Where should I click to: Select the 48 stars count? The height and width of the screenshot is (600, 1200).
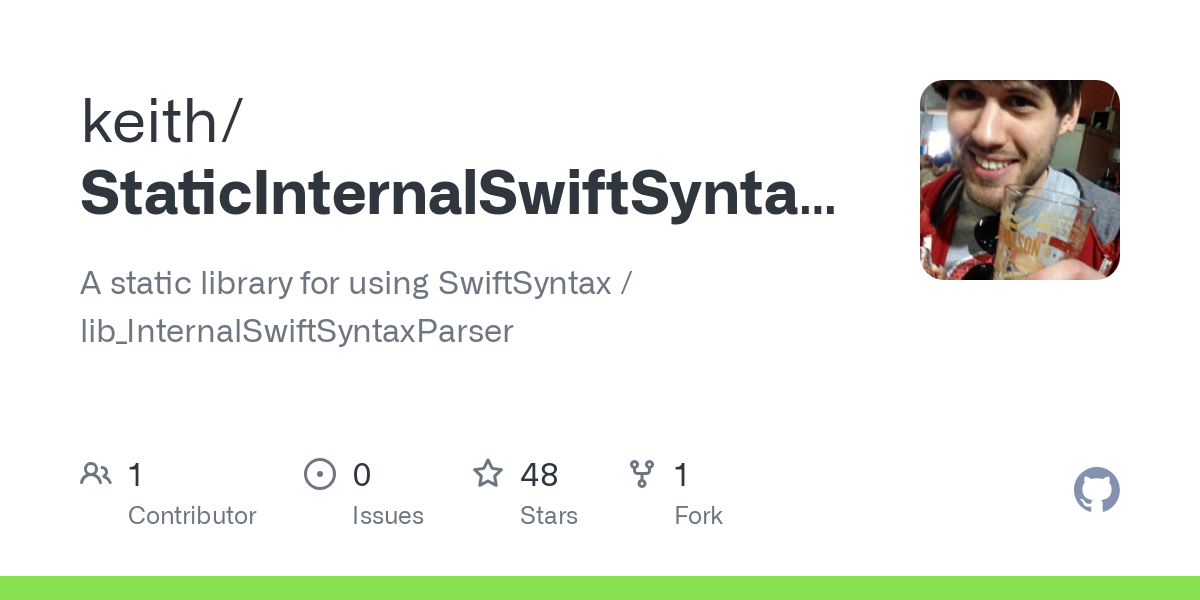(x=539, y=474)
